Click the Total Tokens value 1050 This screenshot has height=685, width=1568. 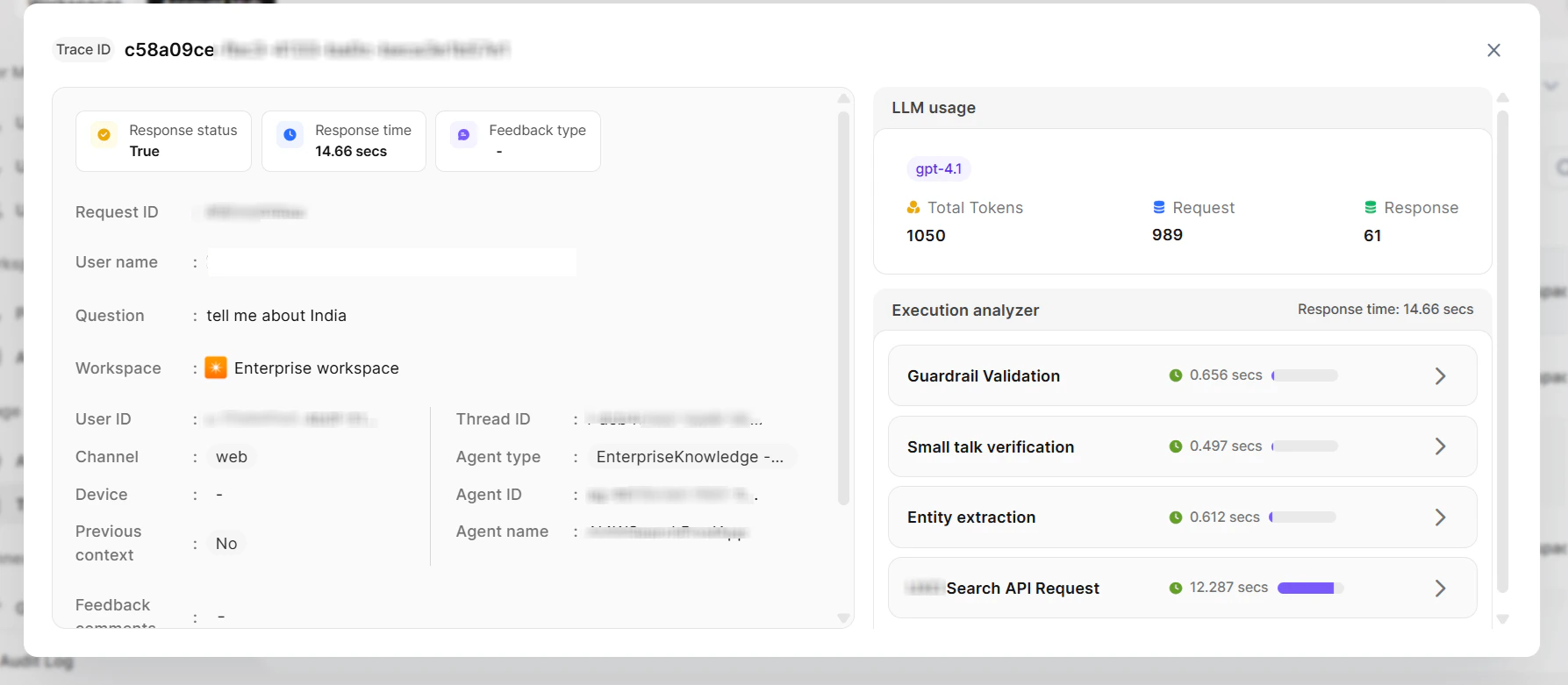tap(926, 236)
